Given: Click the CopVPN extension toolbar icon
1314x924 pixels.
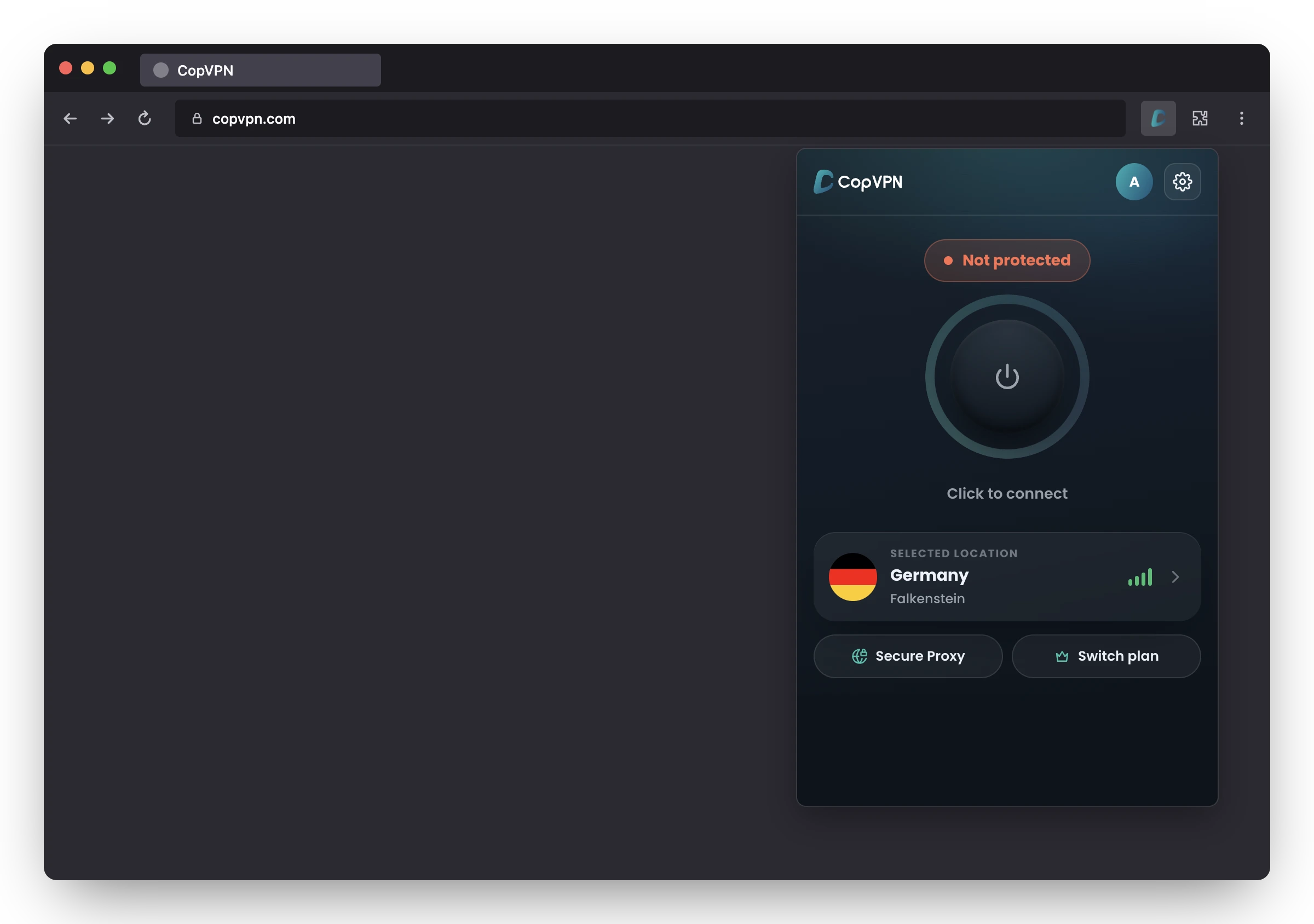Looking at the screenshot, I should point(1158,118).
